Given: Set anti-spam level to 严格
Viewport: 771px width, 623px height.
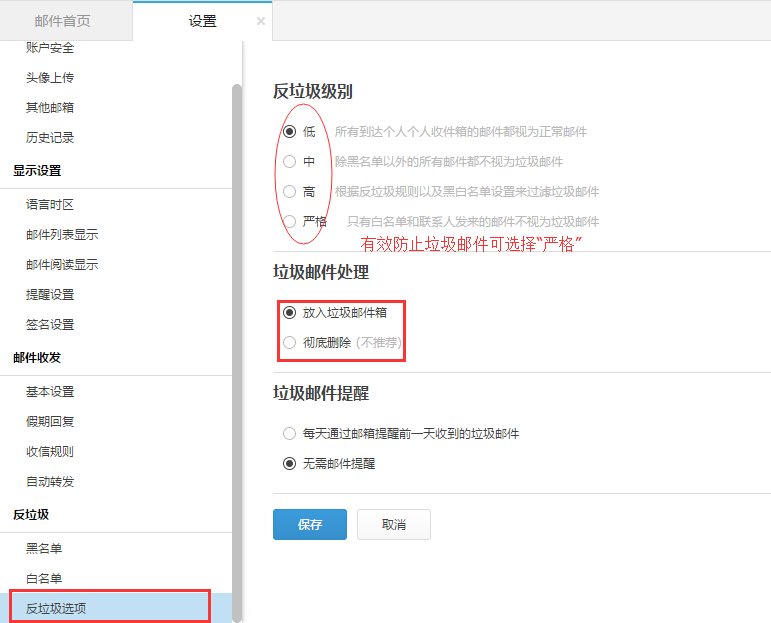Looking at the screenshot, I should coord(290,221).
